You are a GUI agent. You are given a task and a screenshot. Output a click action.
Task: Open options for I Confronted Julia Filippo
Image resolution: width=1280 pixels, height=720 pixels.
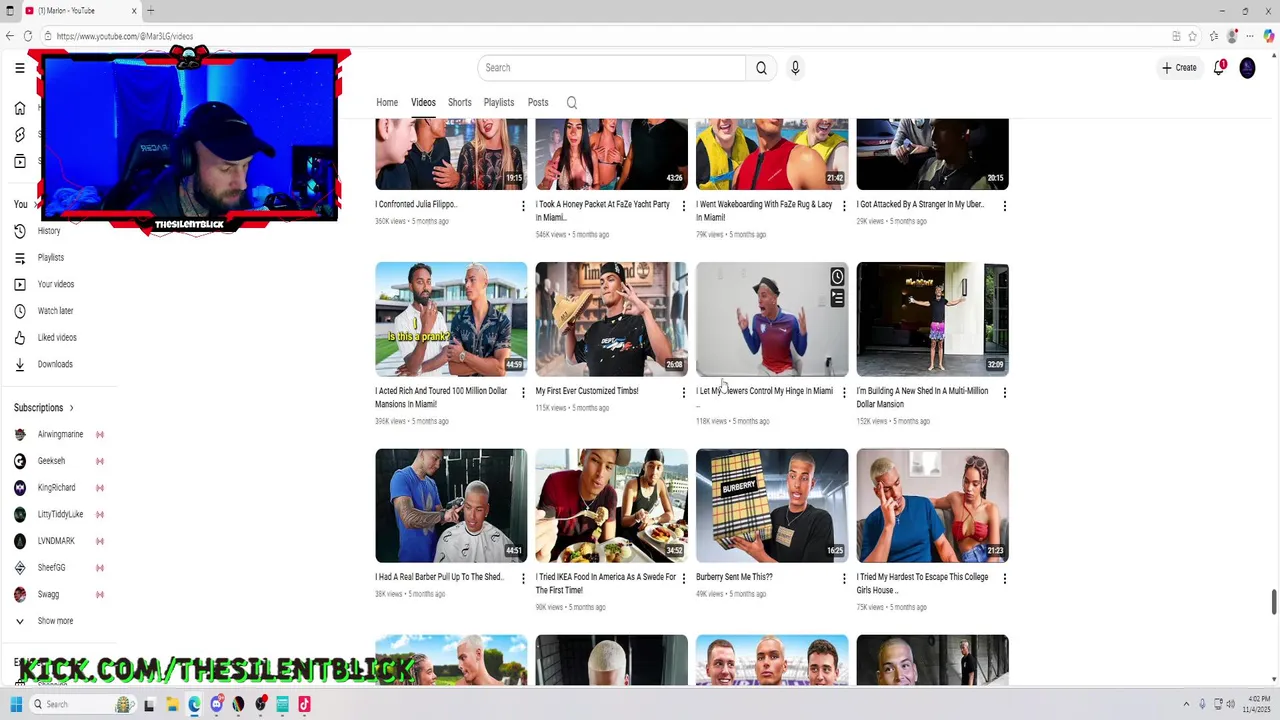point(523,206)
